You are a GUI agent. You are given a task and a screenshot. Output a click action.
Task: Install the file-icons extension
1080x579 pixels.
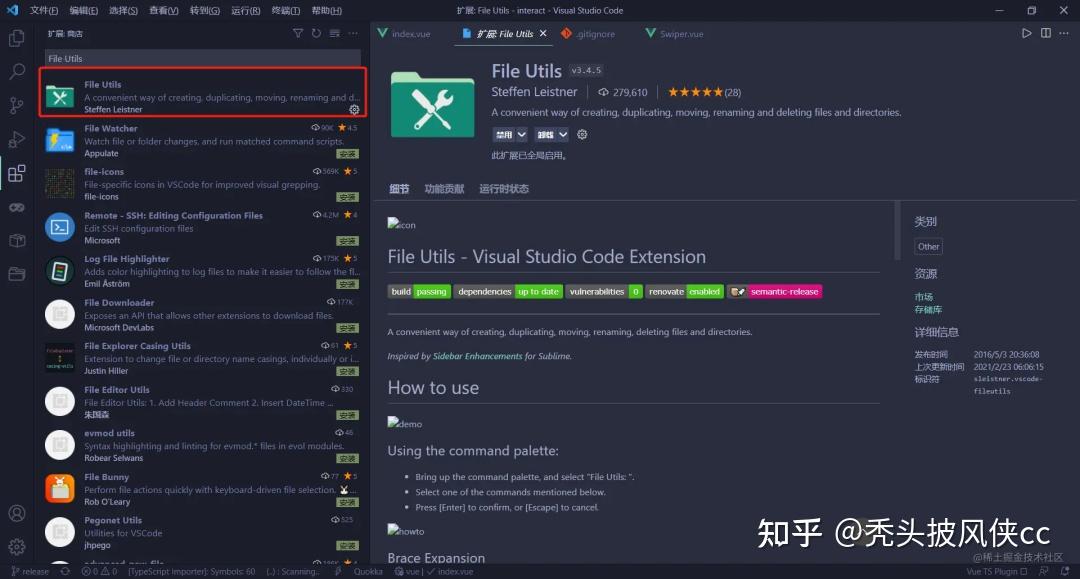tap(348, 198)
